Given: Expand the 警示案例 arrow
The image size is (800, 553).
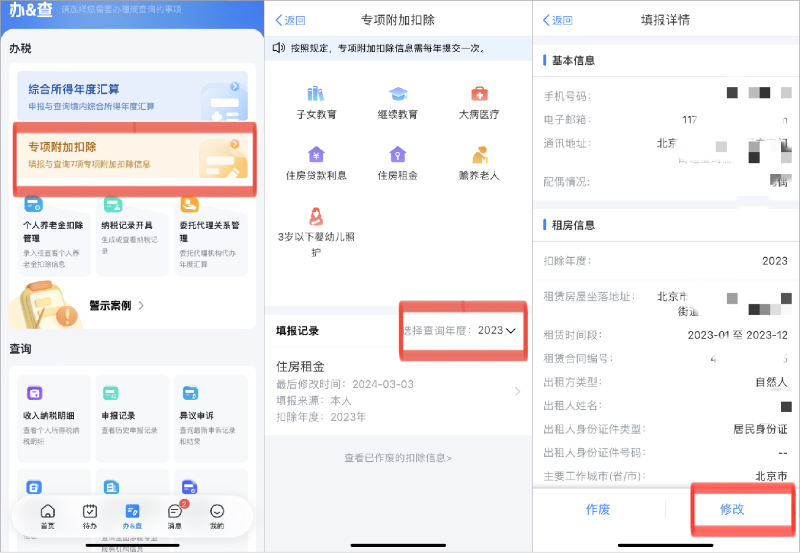Looking at the screenshot, I should 141,306.
